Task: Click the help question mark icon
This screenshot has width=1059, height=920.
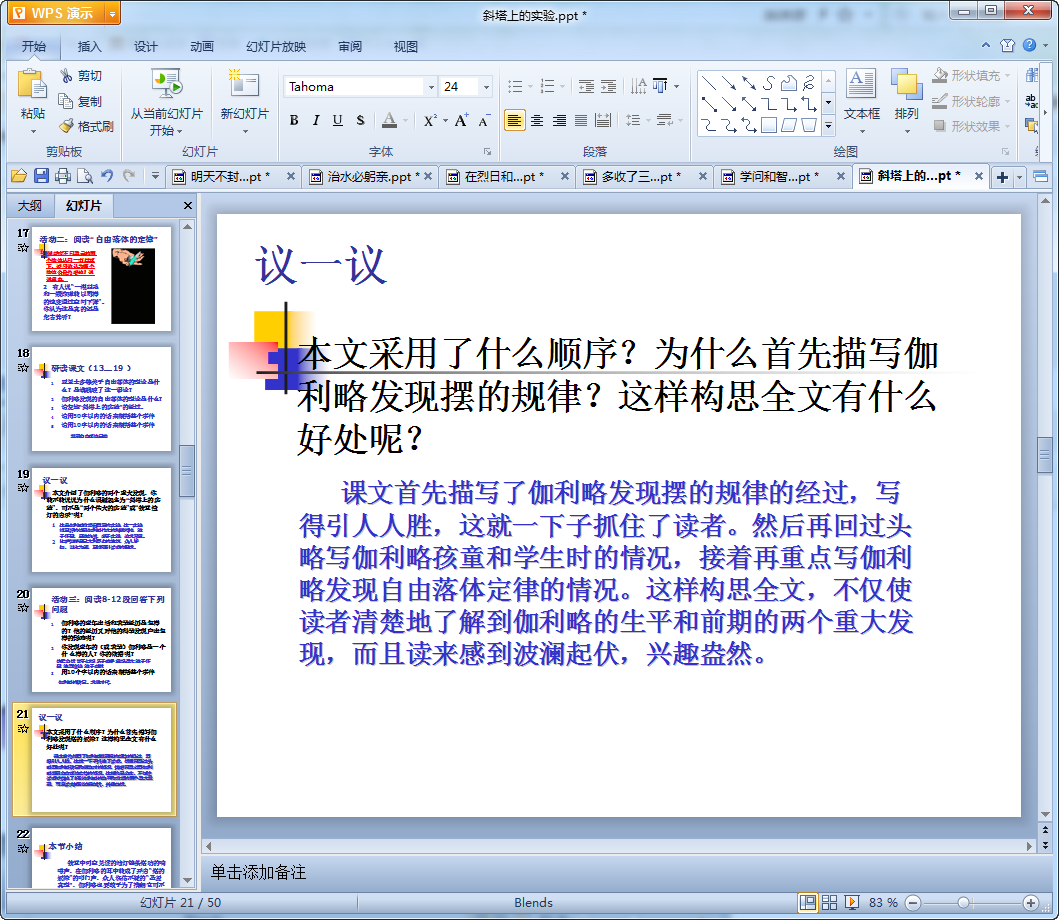Action: [1029, 45]
